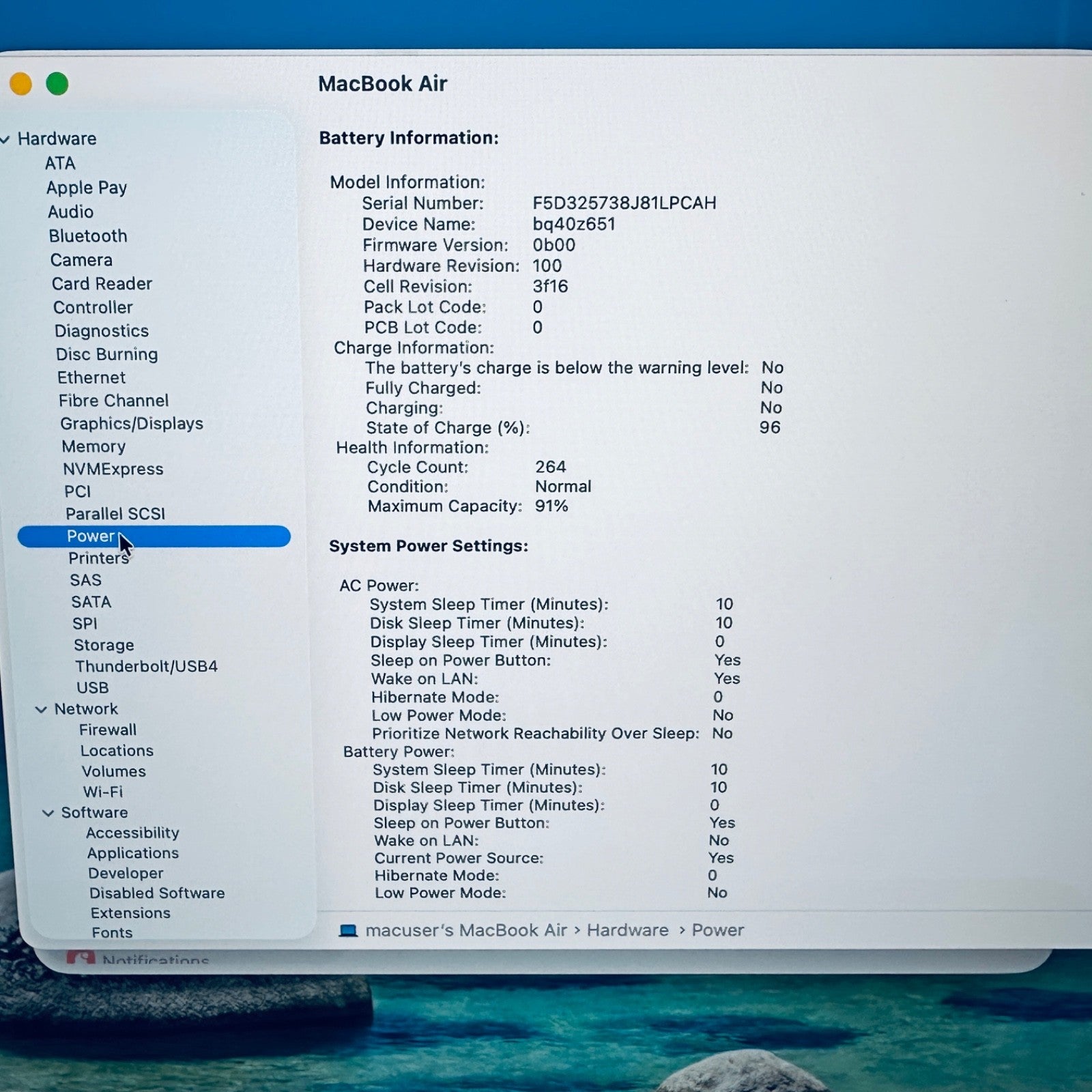Click the yellow minimize window button

coord(20,84)
